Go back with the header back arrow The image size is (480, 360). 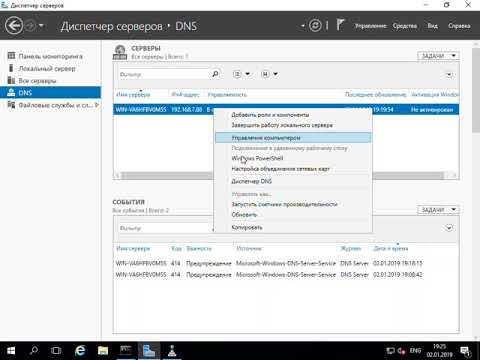coord(14,26)
